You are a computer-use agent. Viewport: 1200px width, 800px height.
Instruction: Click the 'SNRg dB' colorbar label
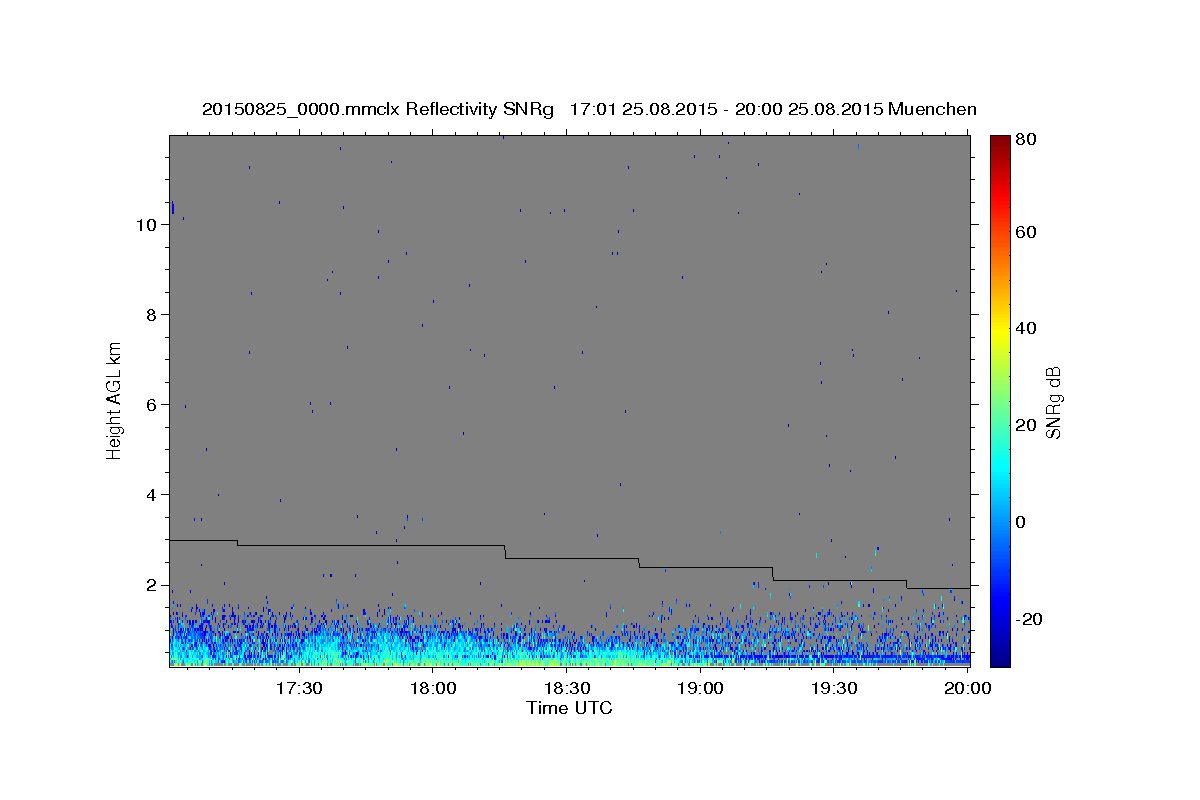(x=1052, y=402)
